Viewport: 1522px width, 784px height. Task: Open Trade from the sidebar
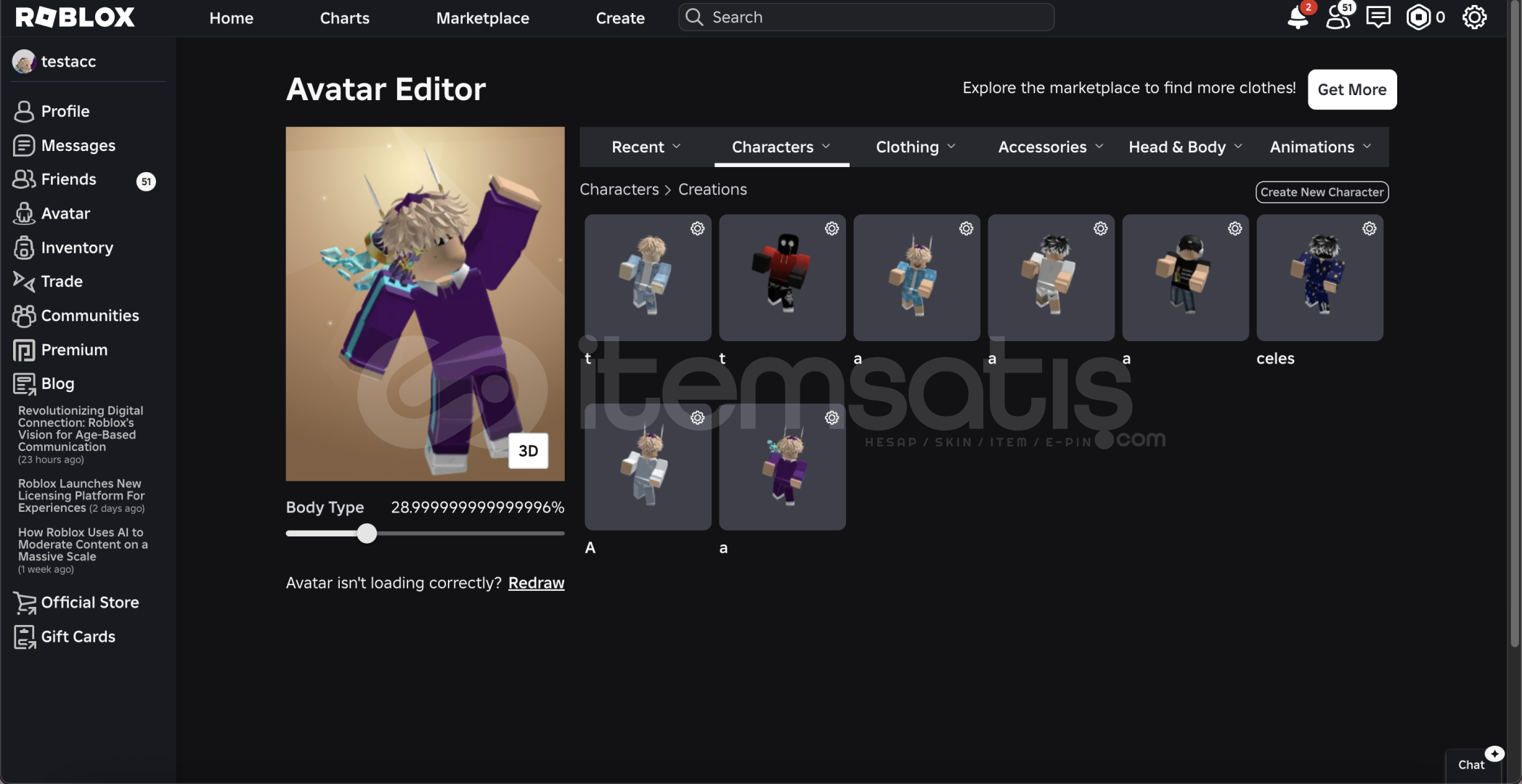coord(48,281)
